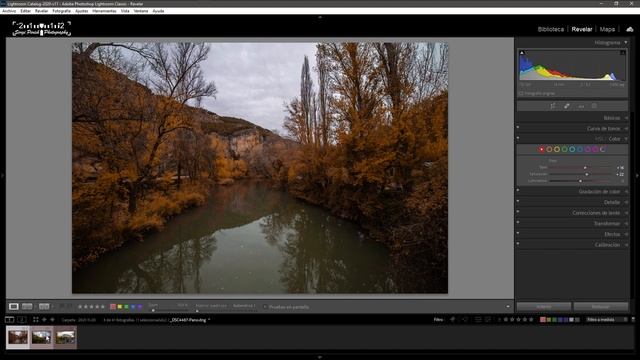Open Filtro a medida dropdown
This screenshot has height=360, width=640.
606,320
